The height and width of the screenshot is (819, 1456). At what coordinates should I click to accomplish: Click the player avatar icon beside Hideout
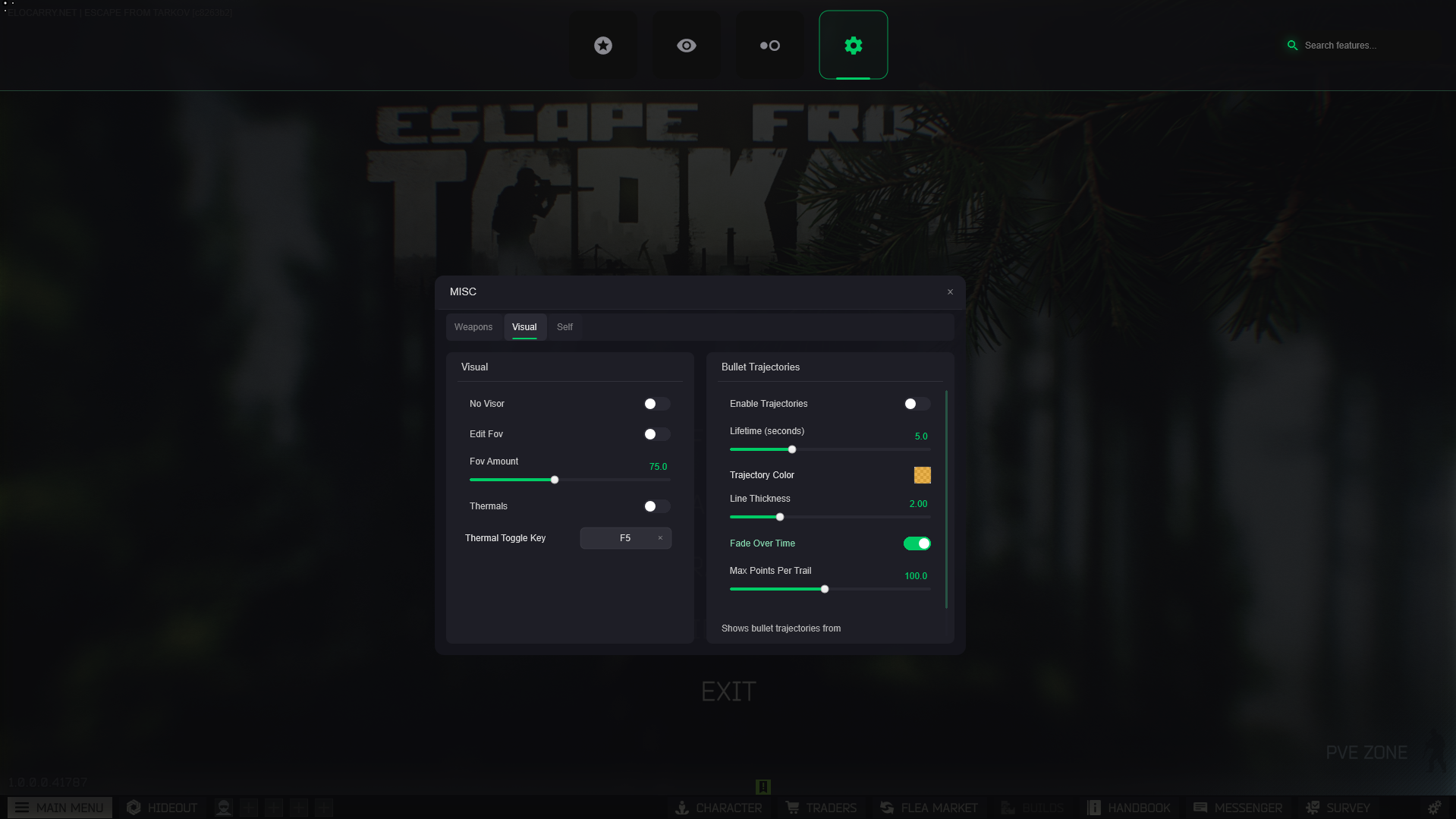(223, 808)
